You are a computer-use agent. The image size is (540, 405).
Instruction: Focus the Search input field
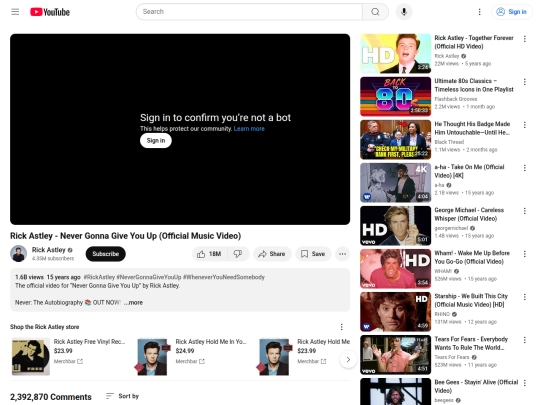249,12
